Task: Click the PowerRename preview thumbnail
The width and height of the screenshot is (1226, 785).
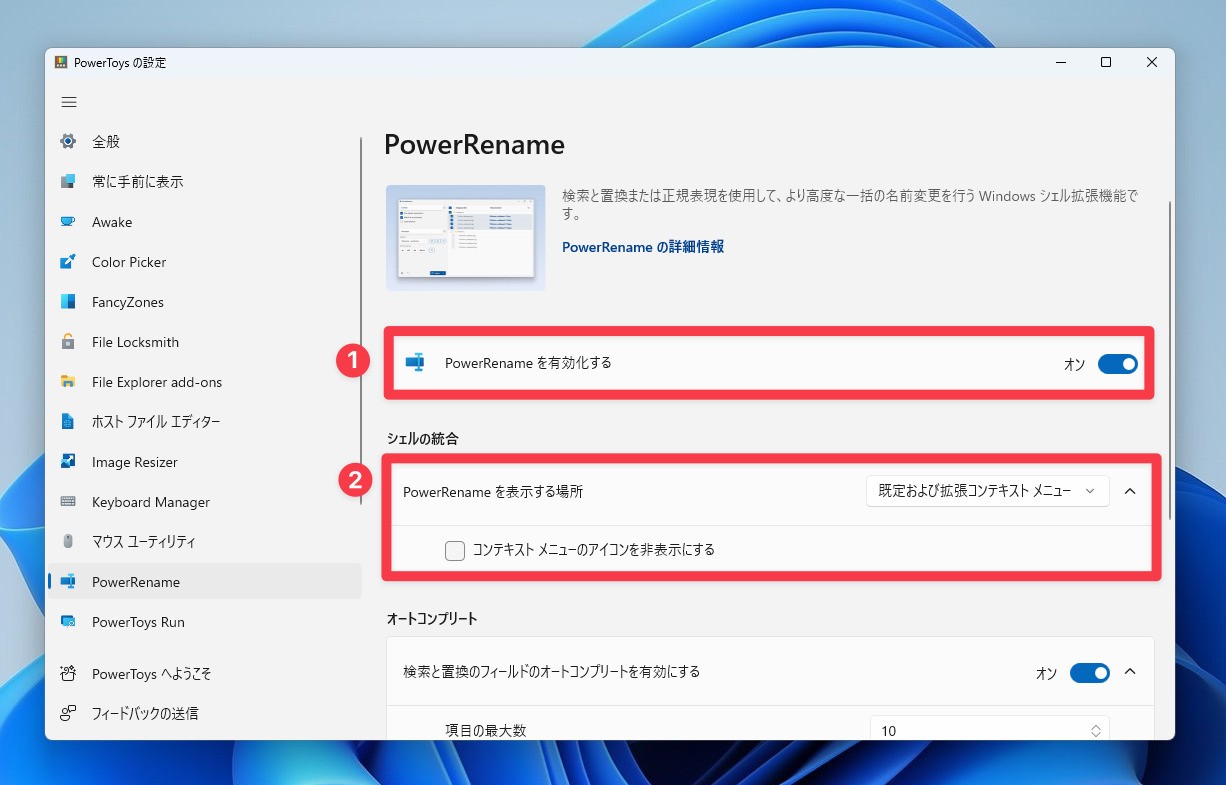Action: [x=465, y=237]
